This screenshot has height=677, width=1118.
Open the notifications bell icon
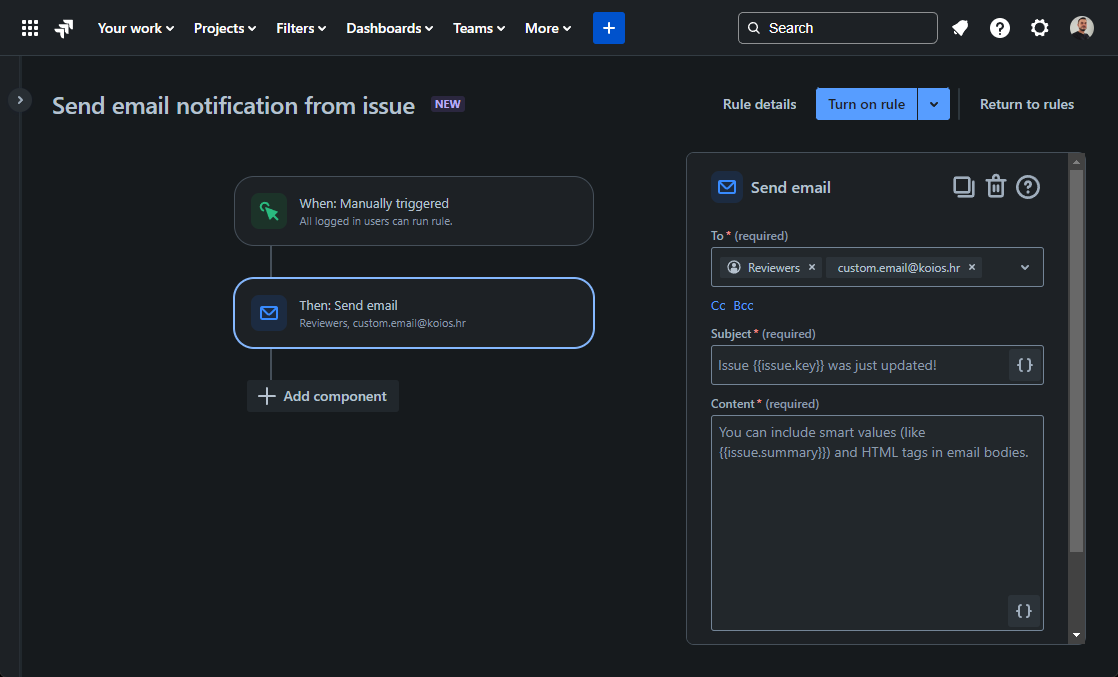click(x=959, y=27)
